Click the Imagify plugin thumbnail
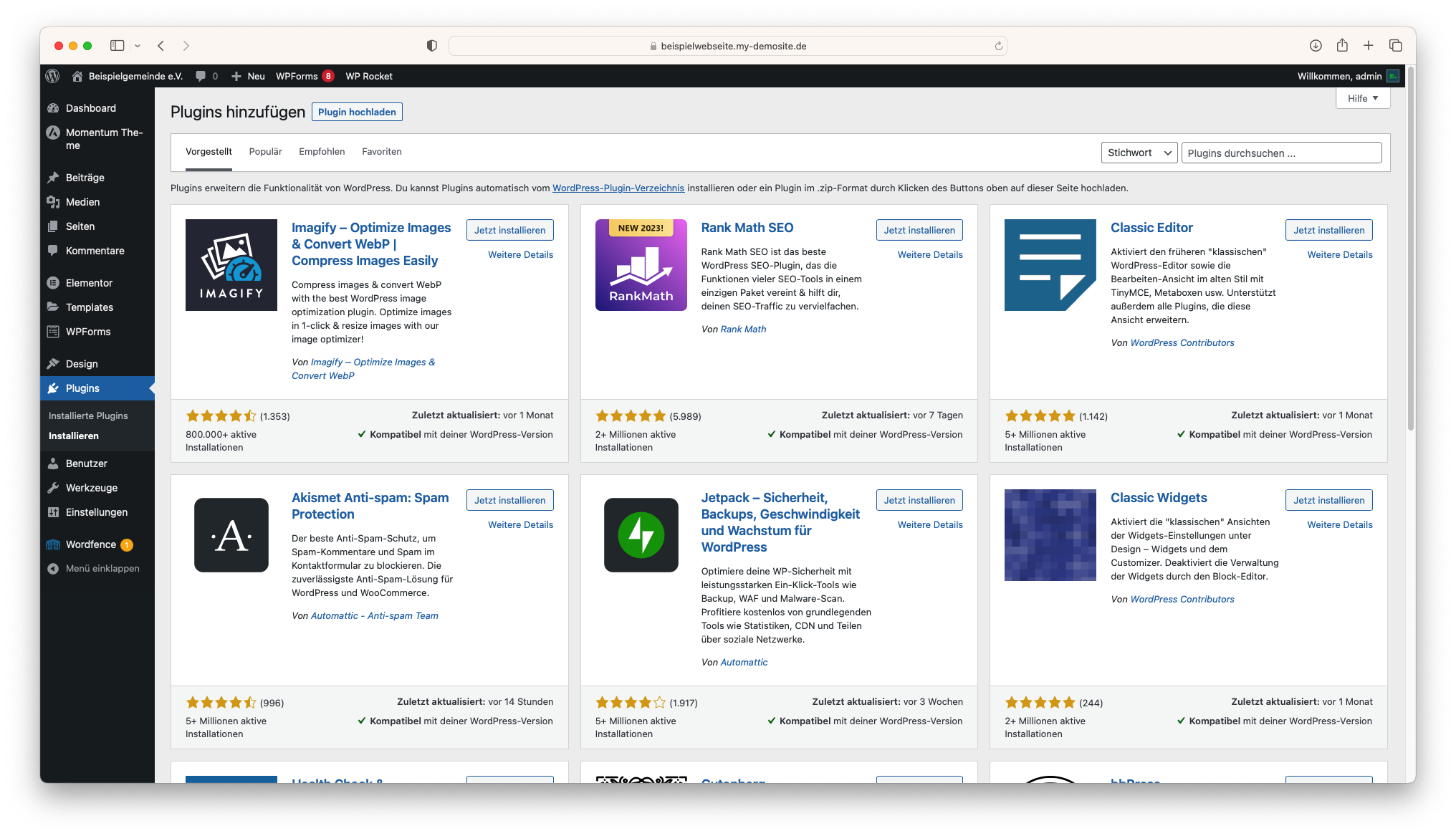 [x=231, y=265]
